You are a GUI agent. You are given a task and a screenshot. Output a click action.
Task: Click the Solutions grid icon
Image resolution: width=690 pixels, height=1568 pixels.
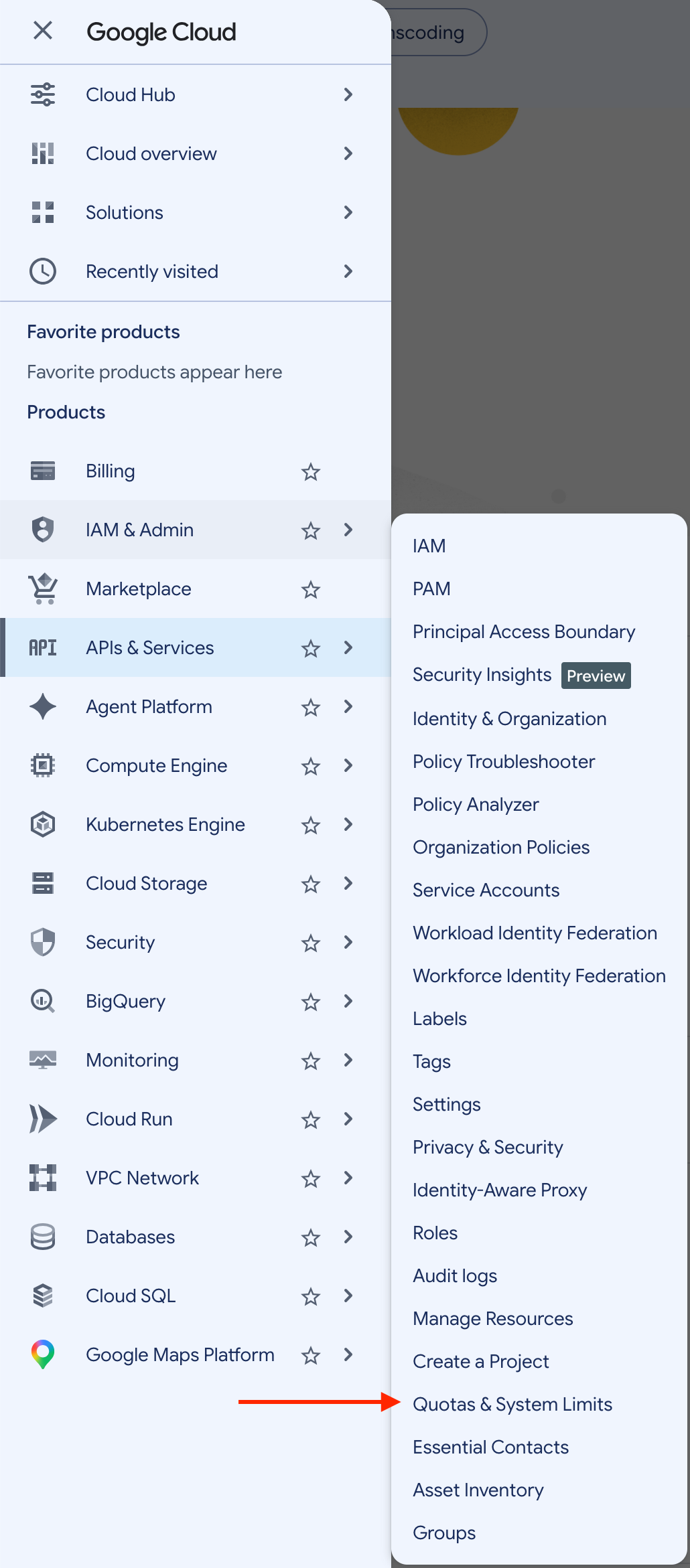coord(43,212)
